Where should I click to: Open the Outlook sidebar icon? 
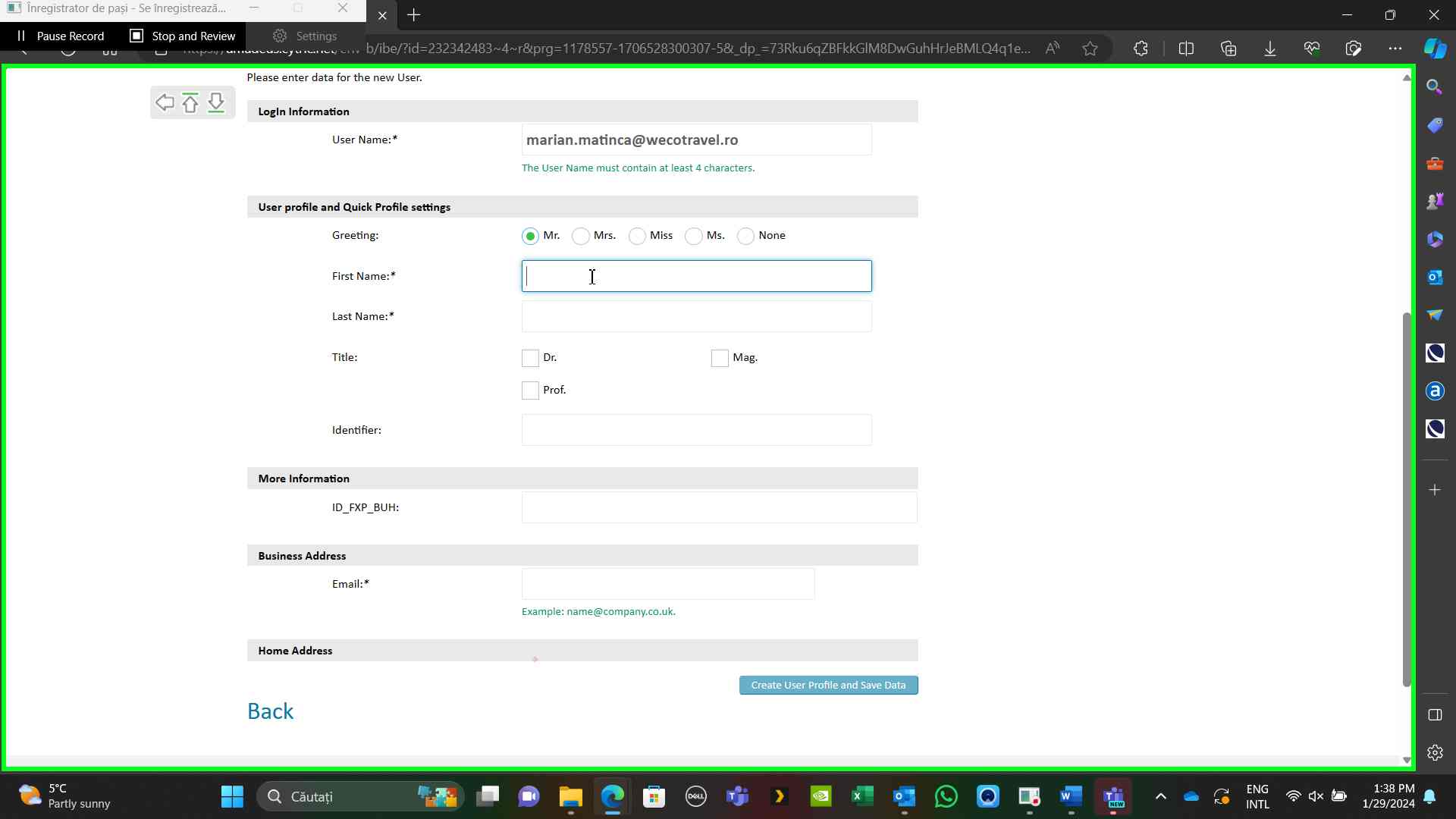coord(1434,277)
